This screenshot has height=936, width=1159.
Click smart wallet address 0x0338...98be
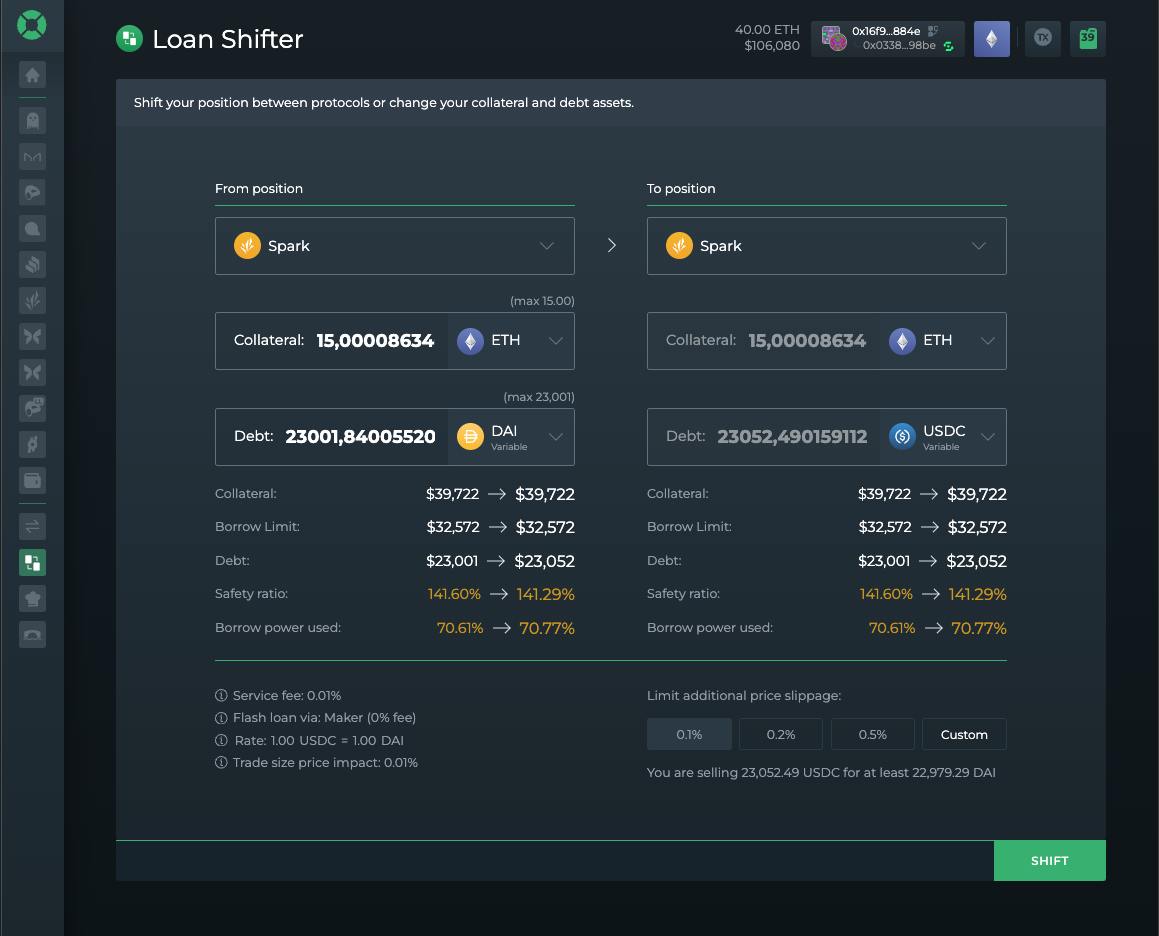pyautogui.click(x=899, y=46)
